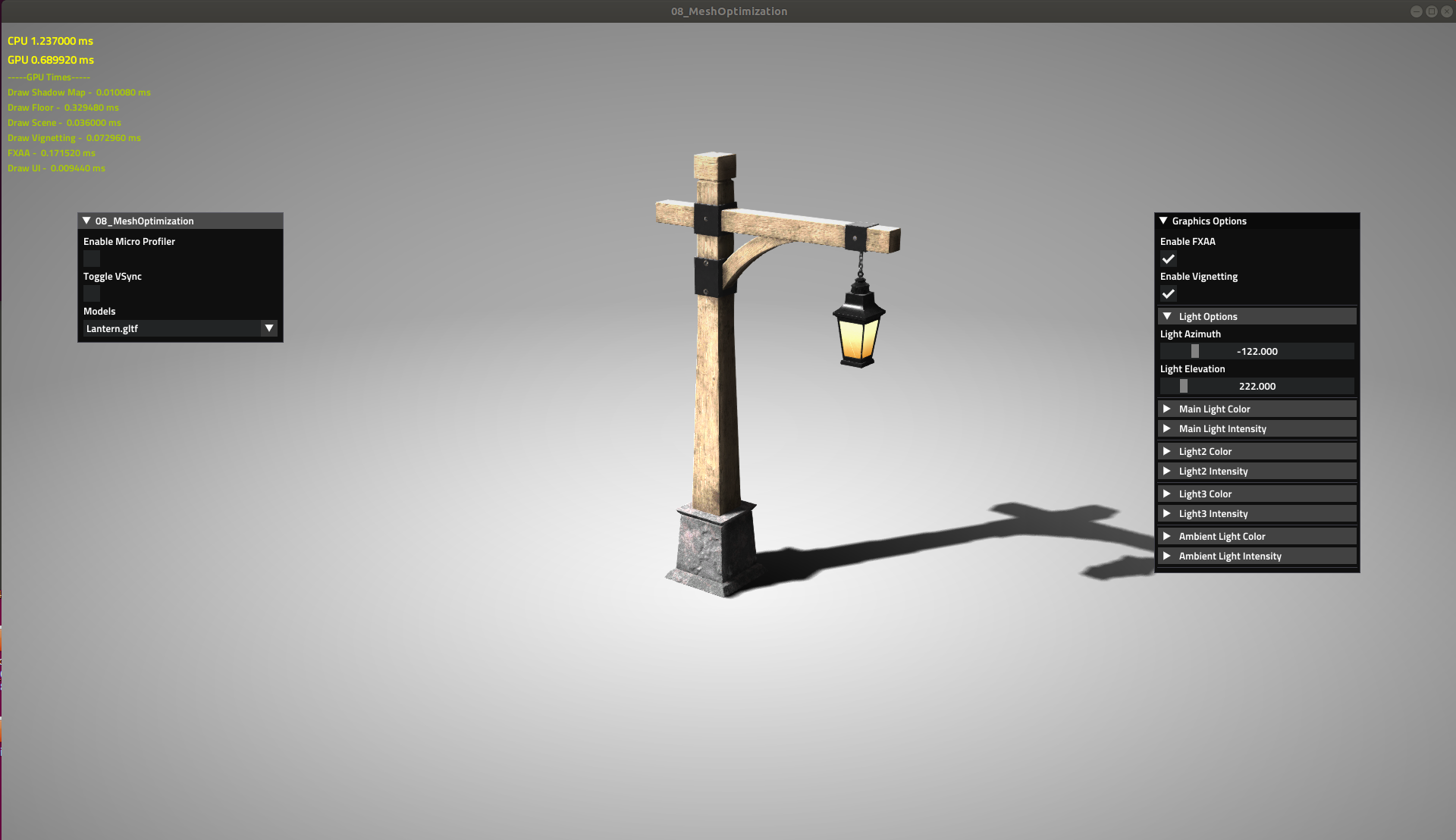Toggle VSync checkbox
The image size is (1456, 840).
click(x=92, y=293)
